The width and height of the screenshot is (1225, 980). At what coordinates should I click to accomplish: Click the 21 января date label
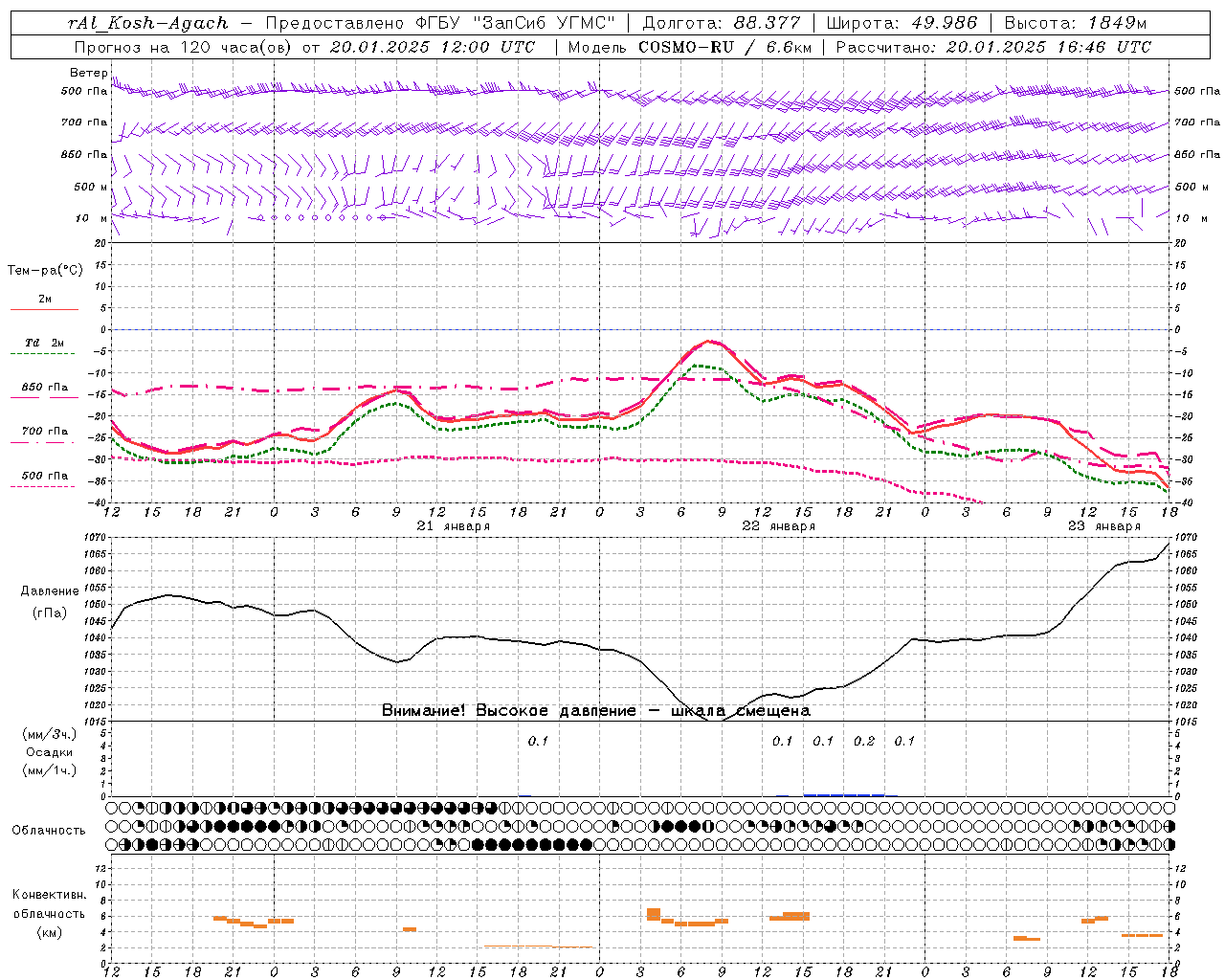(454, 526)
